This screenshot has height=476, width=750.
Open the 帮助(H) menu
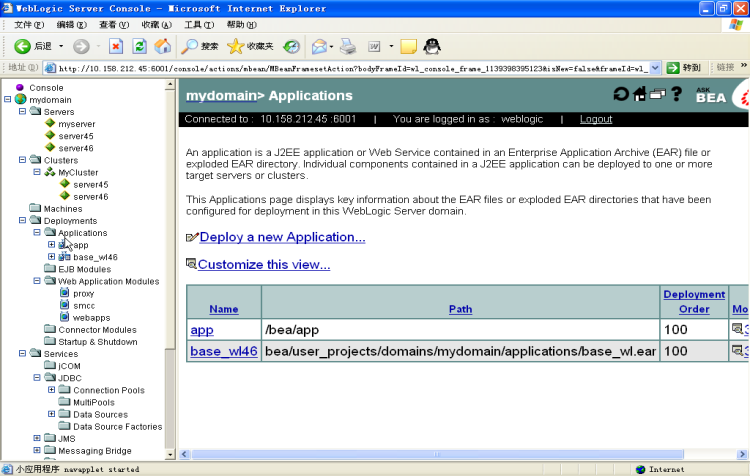pyautogui.click(x=242, y=24)
